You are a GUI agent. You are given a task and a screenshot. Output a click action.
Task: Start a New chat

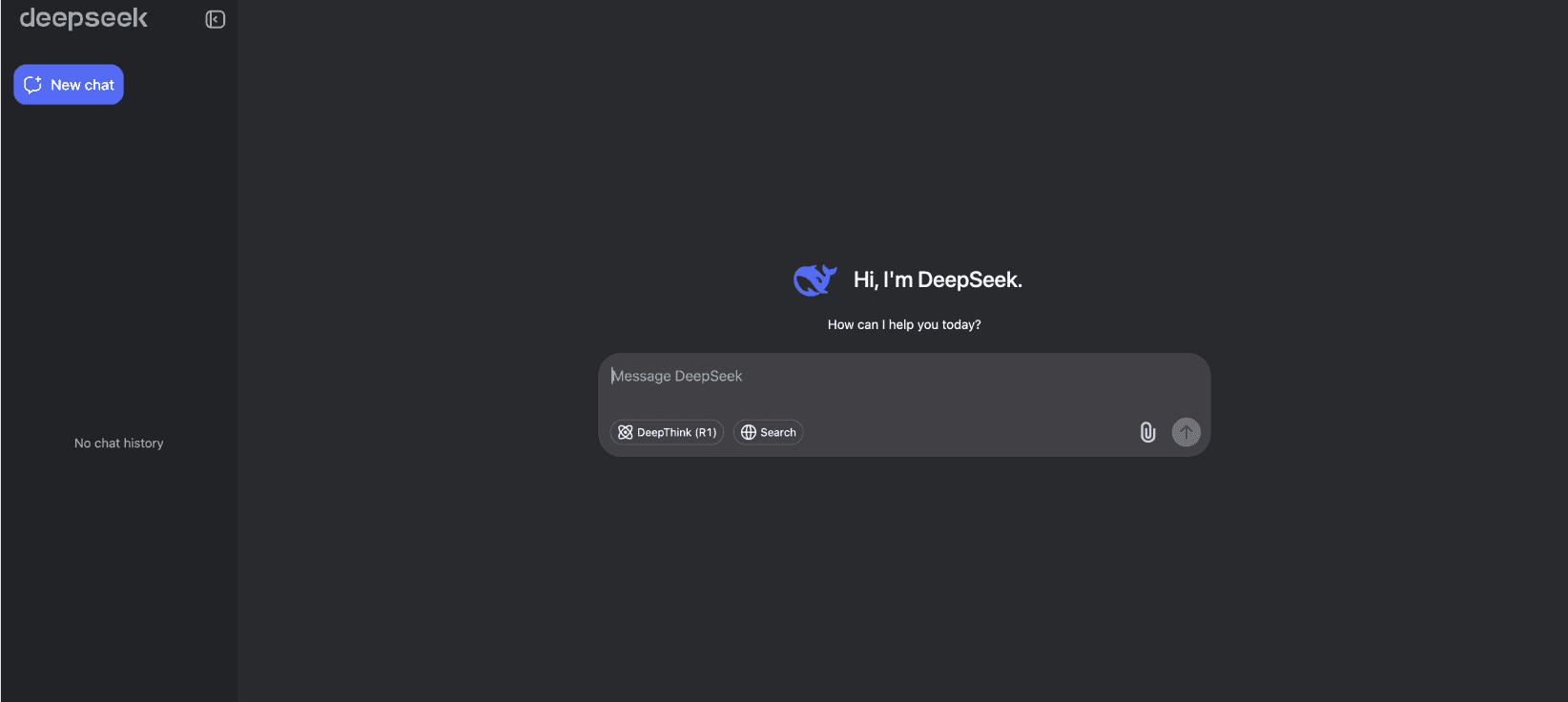pos(69,85)
